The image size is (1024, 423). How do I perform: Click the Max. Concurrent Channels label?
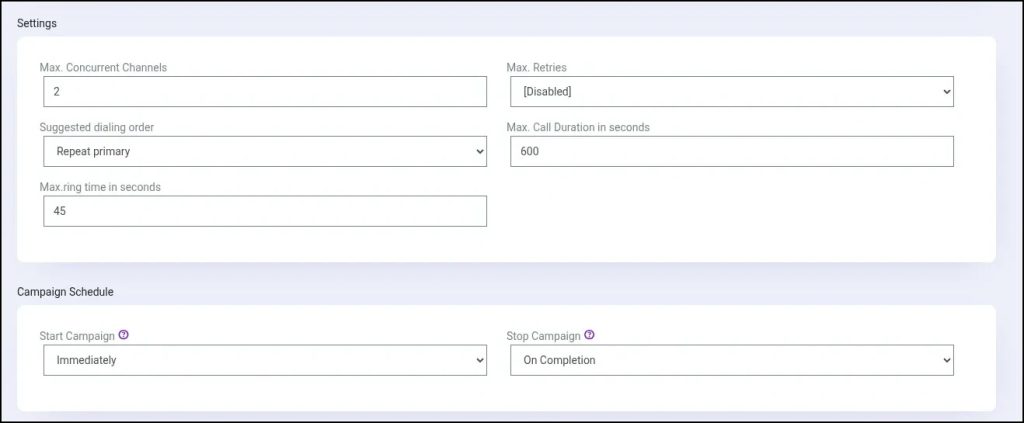pyautogui.click(x=103, y=68)
